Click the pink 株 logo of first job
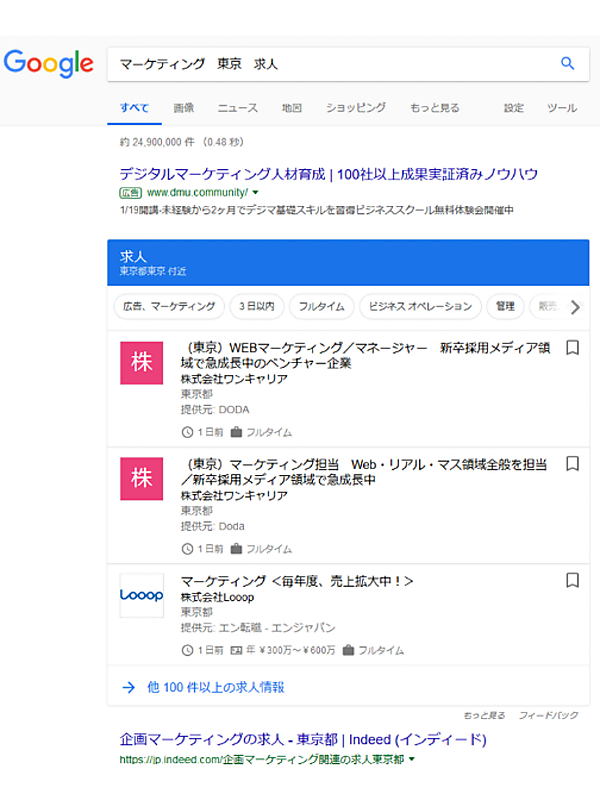600x800 pixels. [142, 363]
